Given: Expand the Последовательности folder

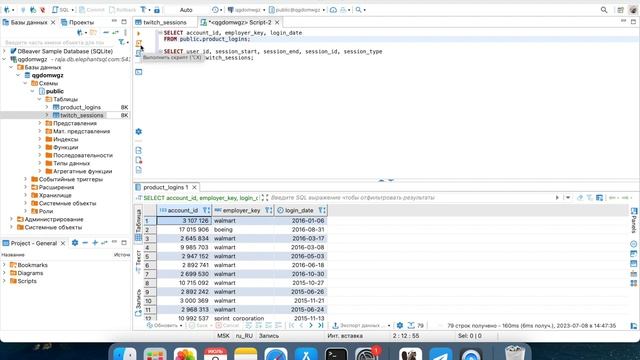Looking at the screenshot, I should [x=40, y=155].
